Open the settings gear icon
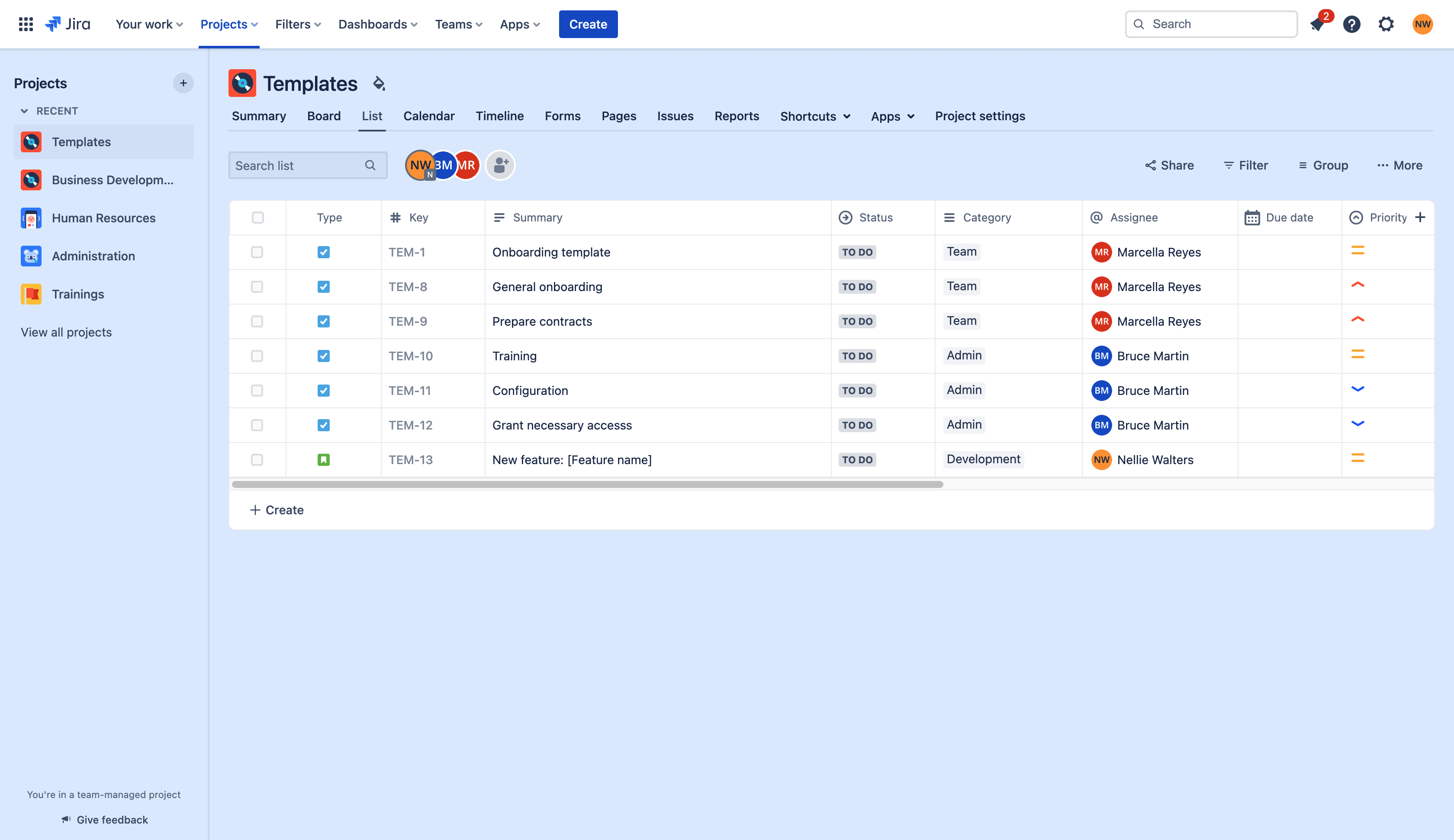The image size is (1454, 840). [1386, 24]
